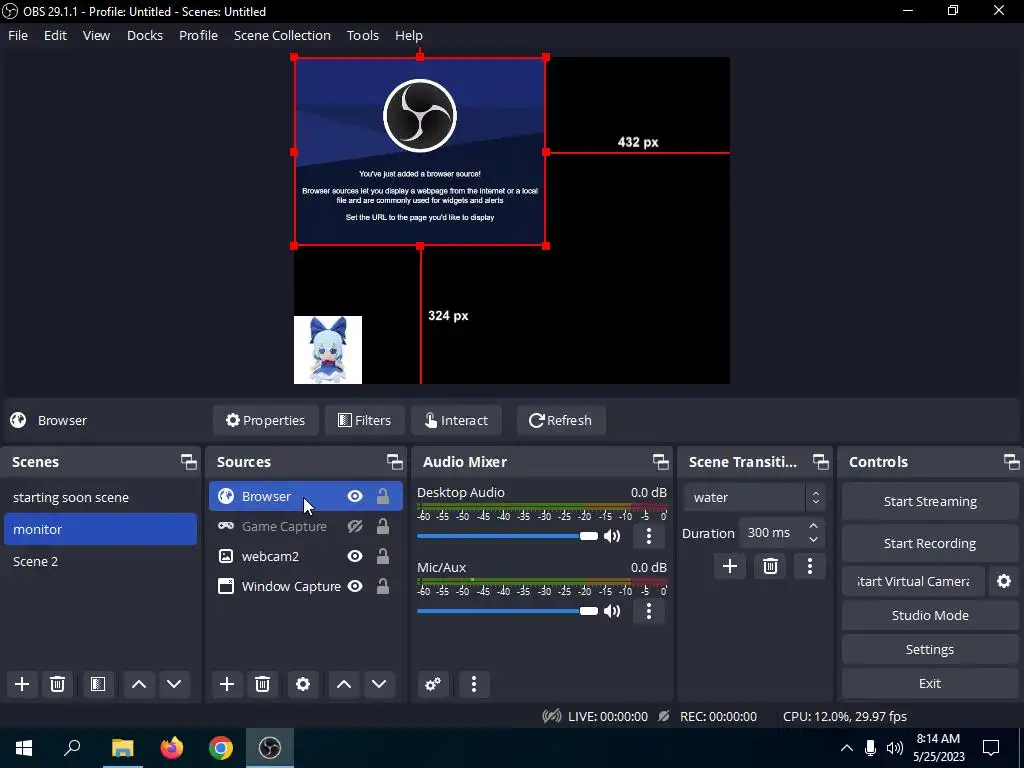Undock the Scenes panel
1024x768 pixels.
click(x=189, y=462)
